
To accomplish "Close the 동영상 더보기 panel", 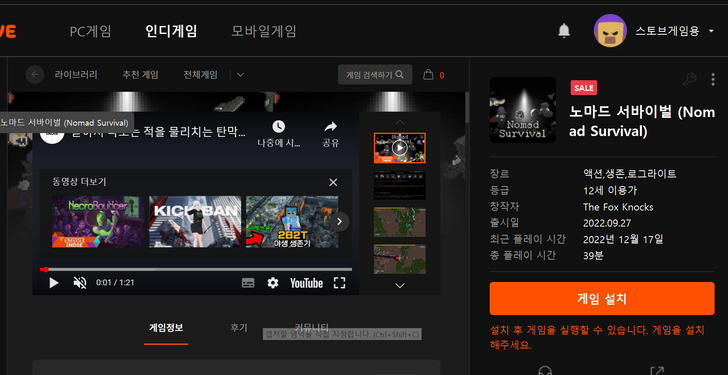I will click(x=333, y=182).
